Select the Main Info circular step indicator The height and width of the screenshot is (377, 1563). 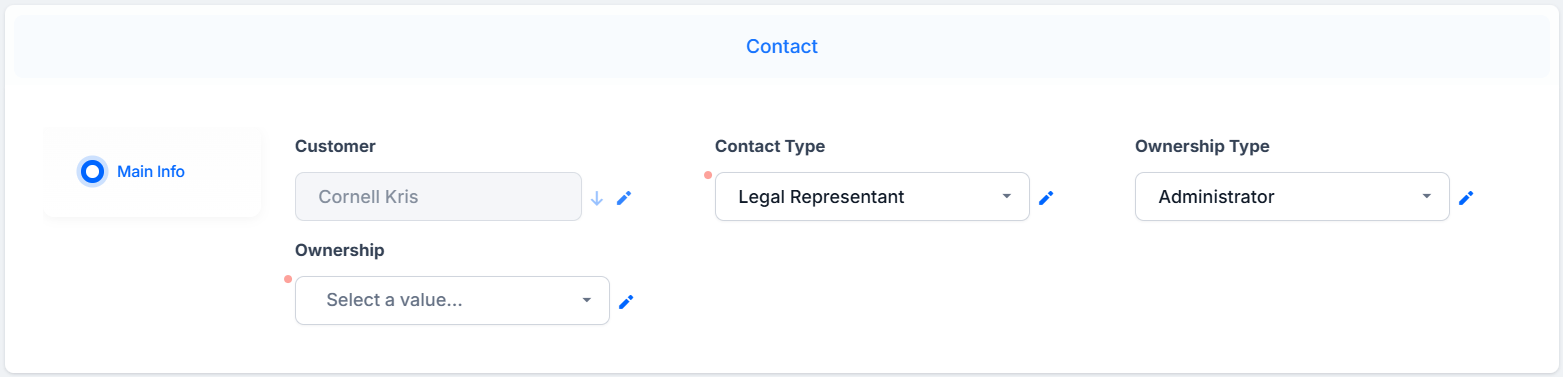click(92, 172)
